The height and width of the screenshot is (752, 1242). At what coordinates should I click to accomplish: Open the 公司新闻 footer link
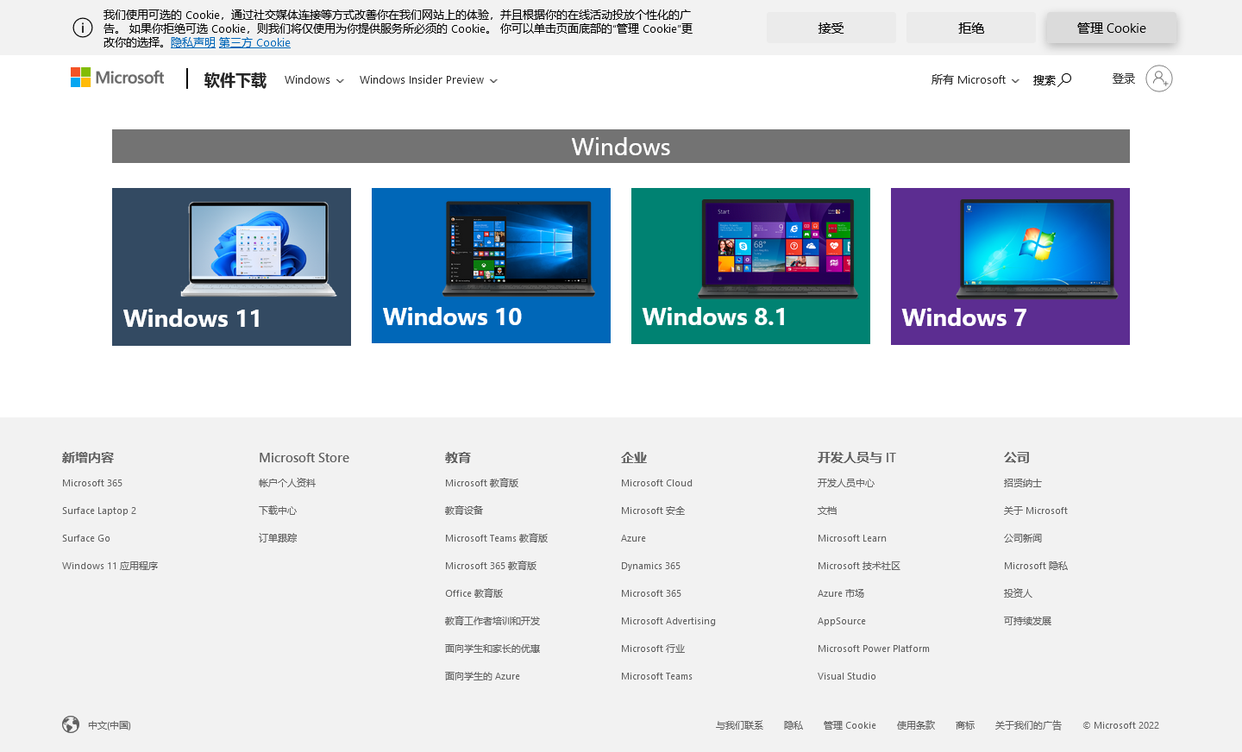(1023, 538)
